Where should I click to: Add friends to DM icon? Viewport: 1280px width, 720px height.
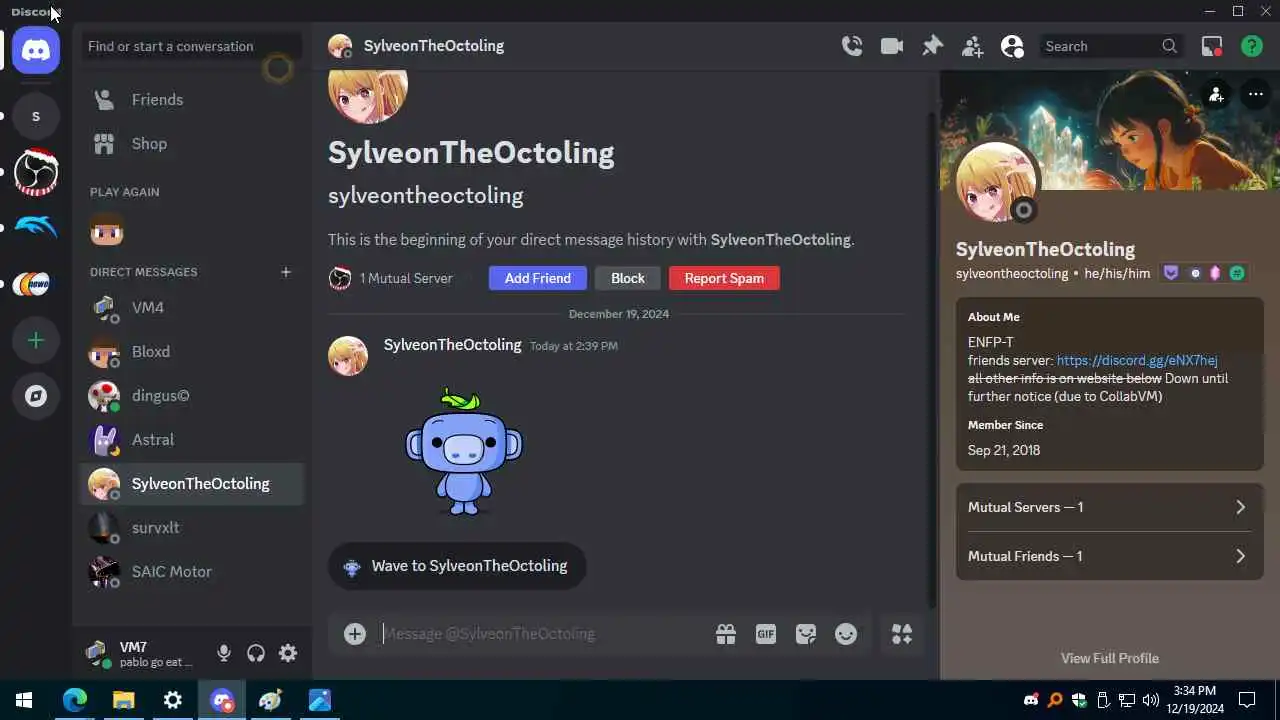point(972,46)
